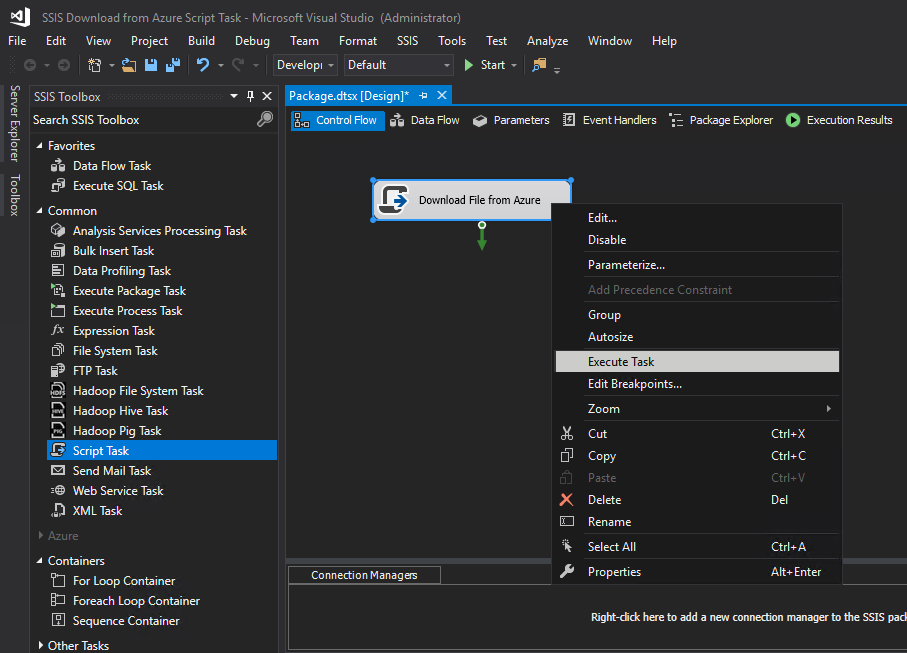Switch to the Package Explorer tab

click(x=721, y=120)
